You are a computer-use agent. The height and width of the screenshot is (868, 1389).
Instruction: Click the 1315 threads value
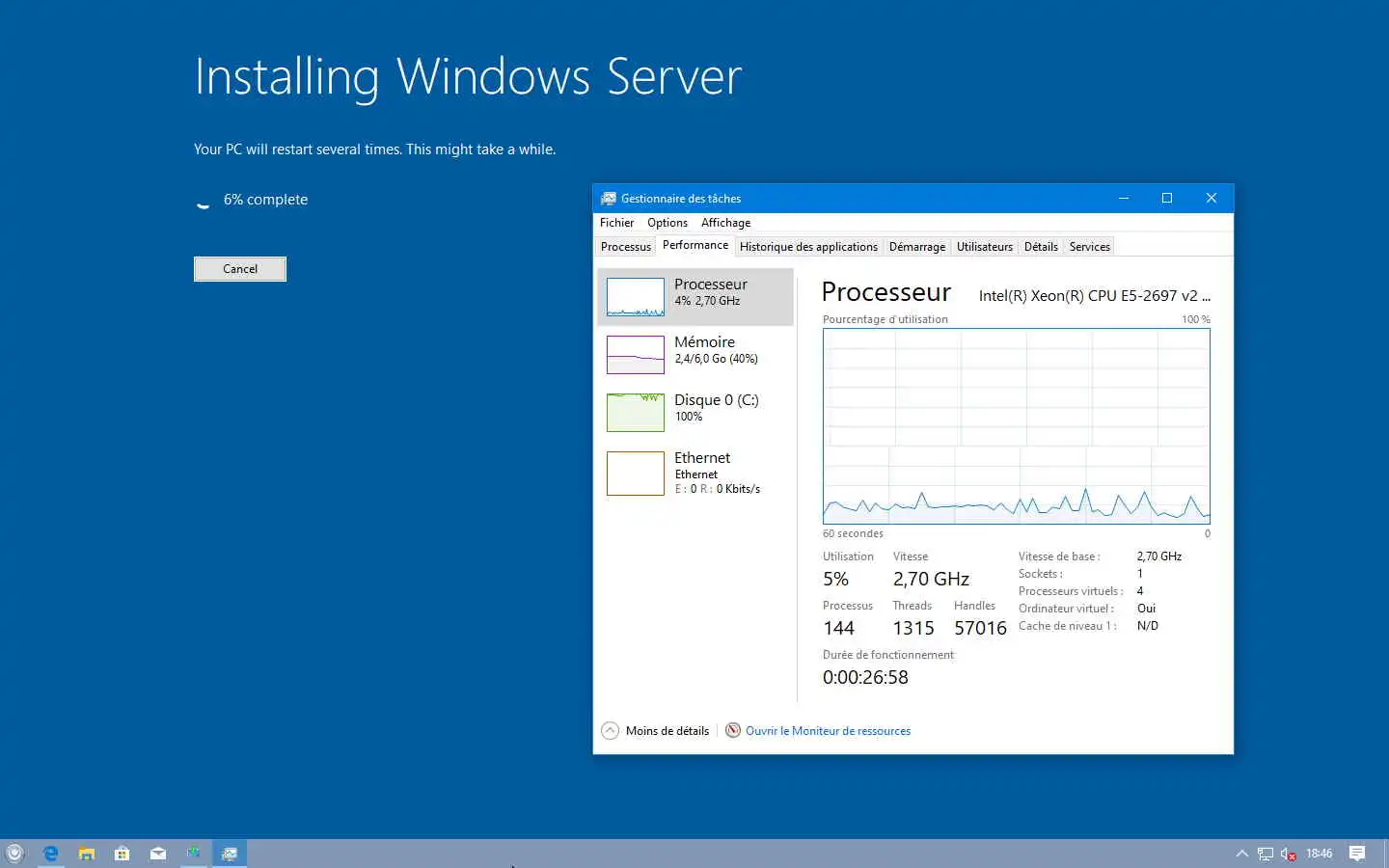click(913, 628)
